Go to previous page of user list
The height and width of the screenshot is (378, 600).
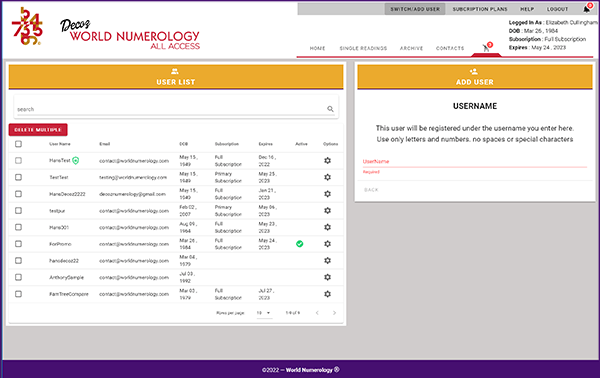click(317, 313)
